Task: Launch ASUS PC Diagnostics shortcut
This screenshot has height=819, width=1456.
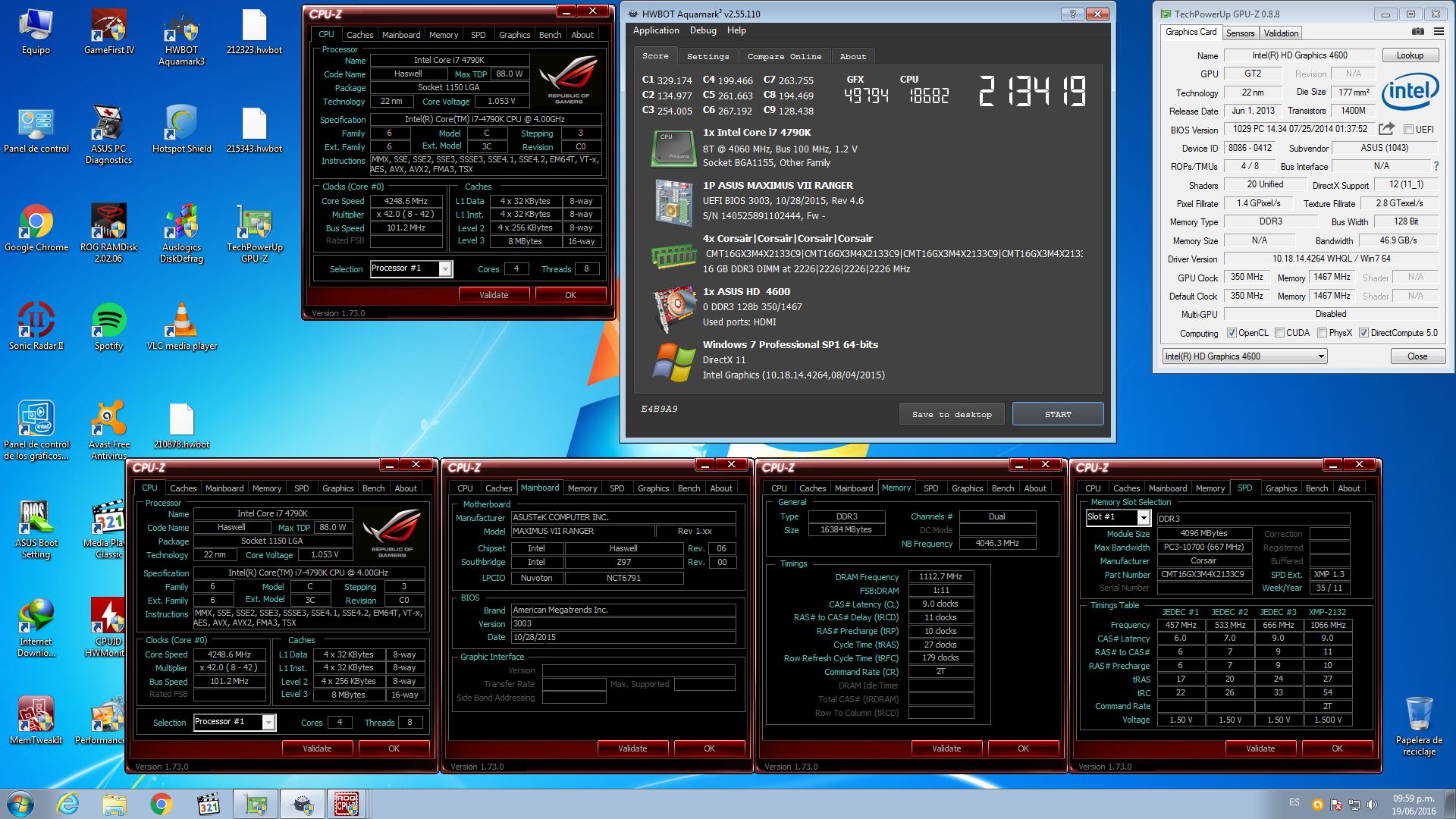Action: pos(109,135)
